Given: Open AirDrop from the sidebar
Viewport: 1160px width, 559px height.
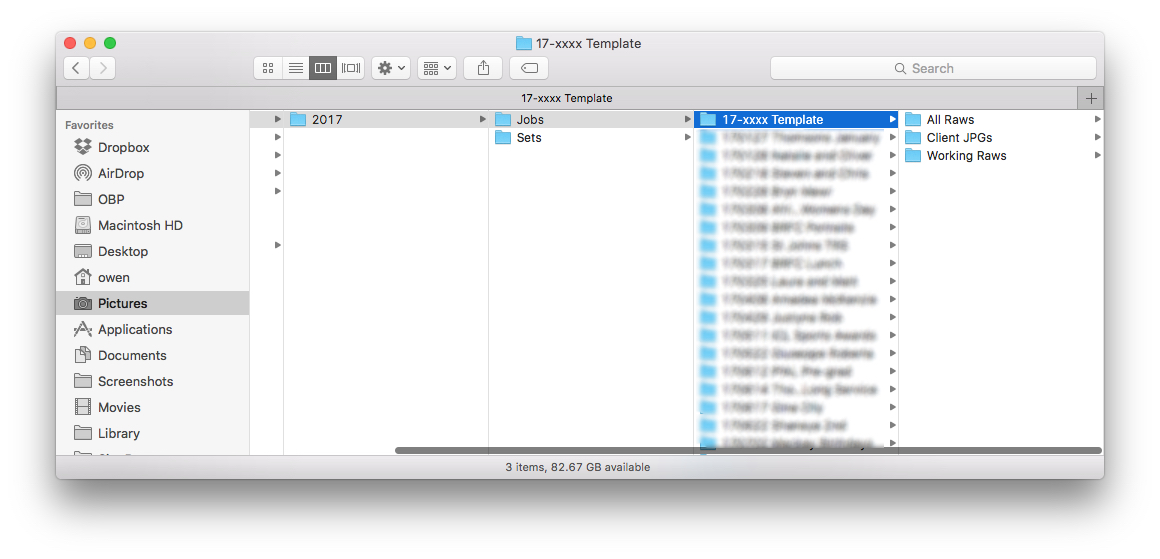Looking at the screenshot, I should (x=120, y=173).
